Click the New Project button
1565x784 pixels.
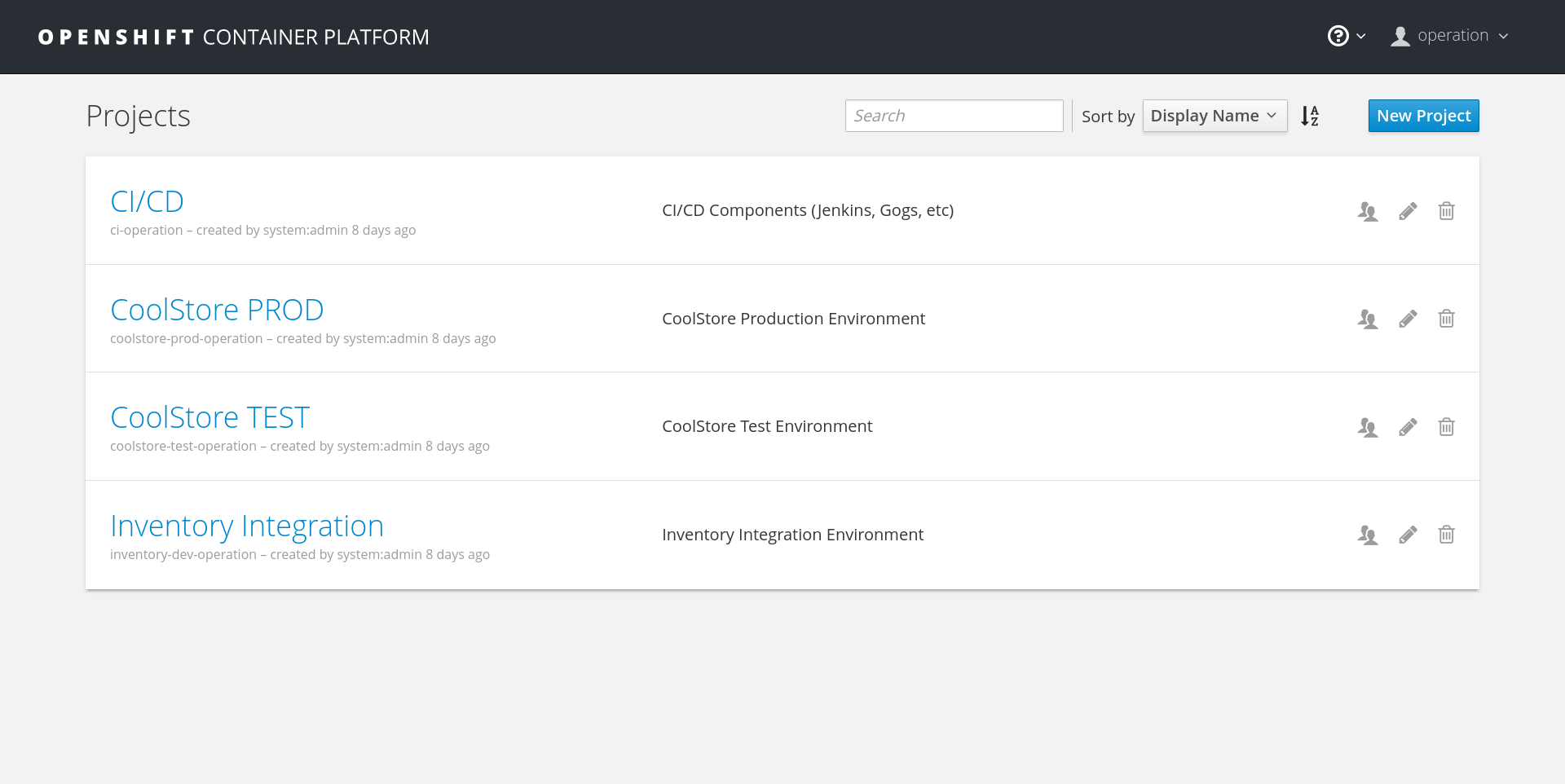pyautogui.click(x=1423, y=116)
